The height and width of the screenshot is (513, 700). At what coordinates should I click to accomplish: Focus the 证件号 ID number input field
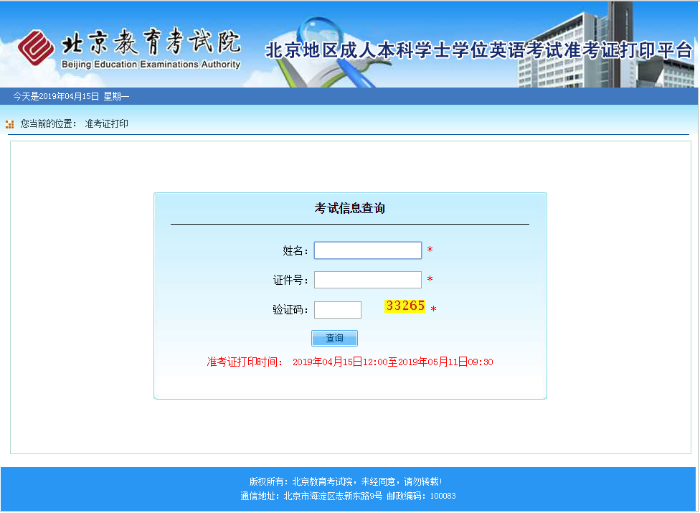(x=367, y=280)
